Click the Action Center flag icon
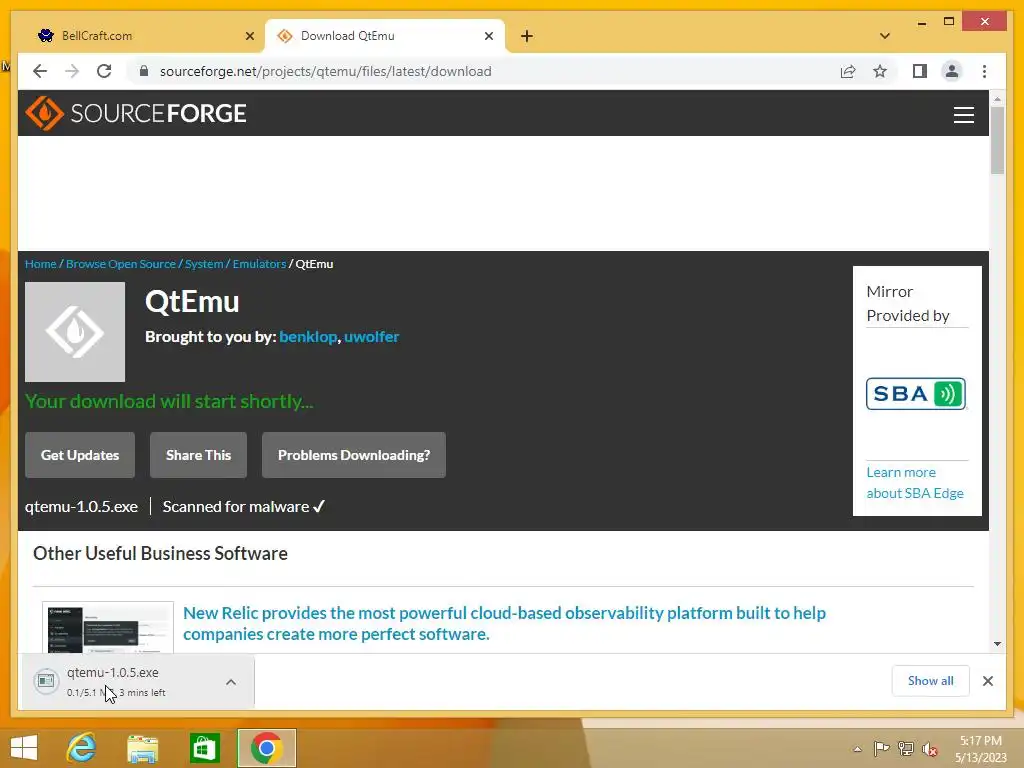This screenshot has height=768, width=1024. click(x=881, y=748)
